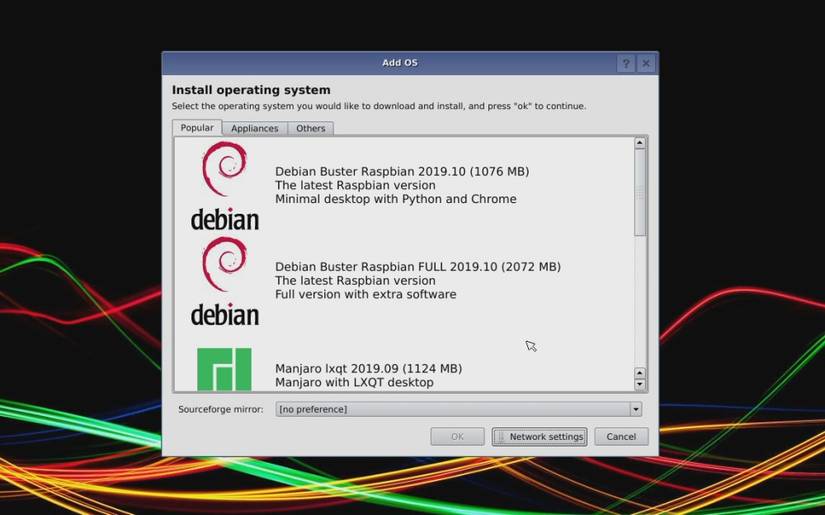This screenshot has height=515, width=825.
Task: Click the small scroll up arrow near list bottom
Action: [x=640, y=373]
